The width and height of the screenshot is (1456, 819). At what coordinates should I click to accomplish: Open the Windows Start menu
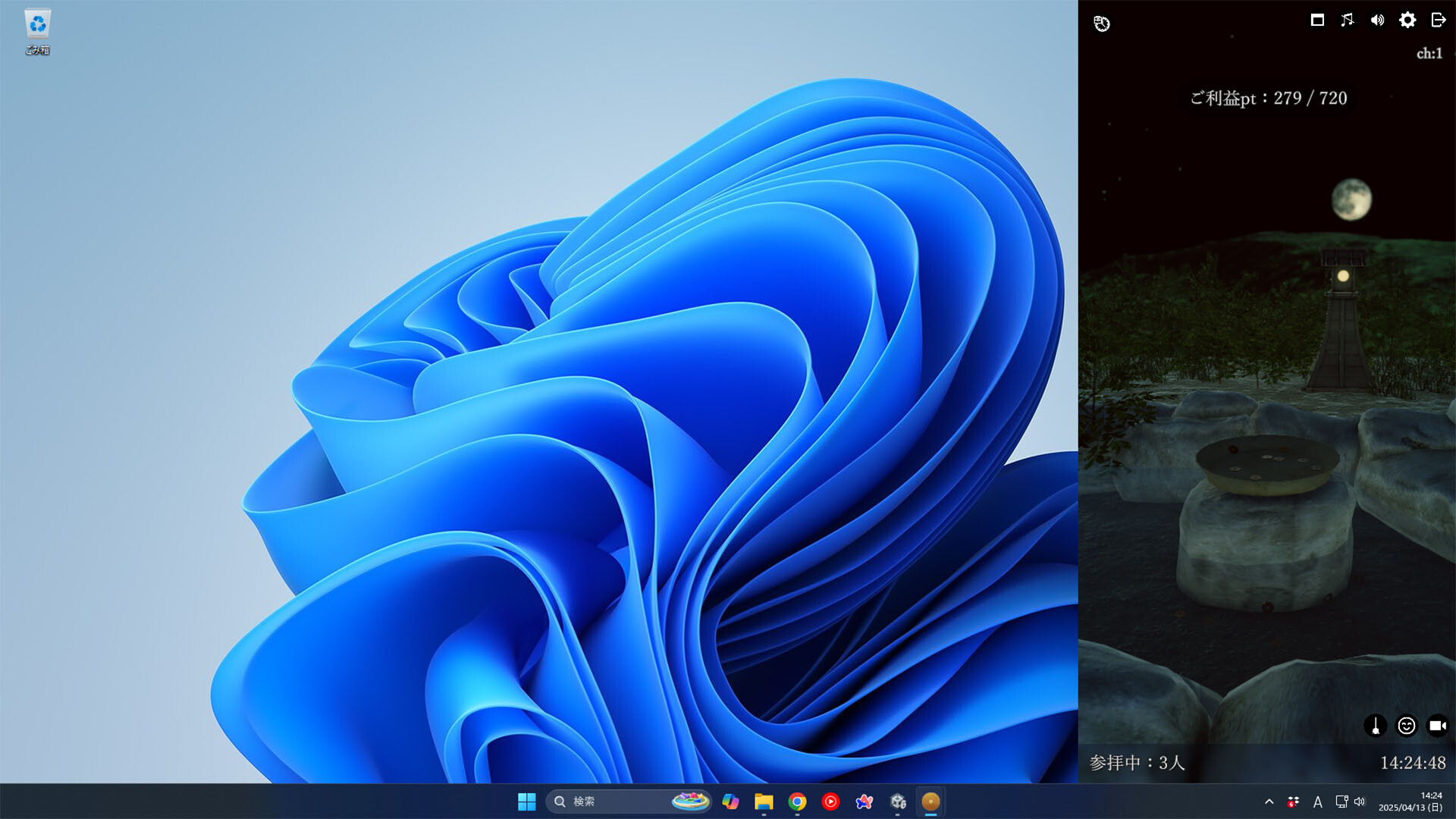pyautogui.click(x=526, y=802)
